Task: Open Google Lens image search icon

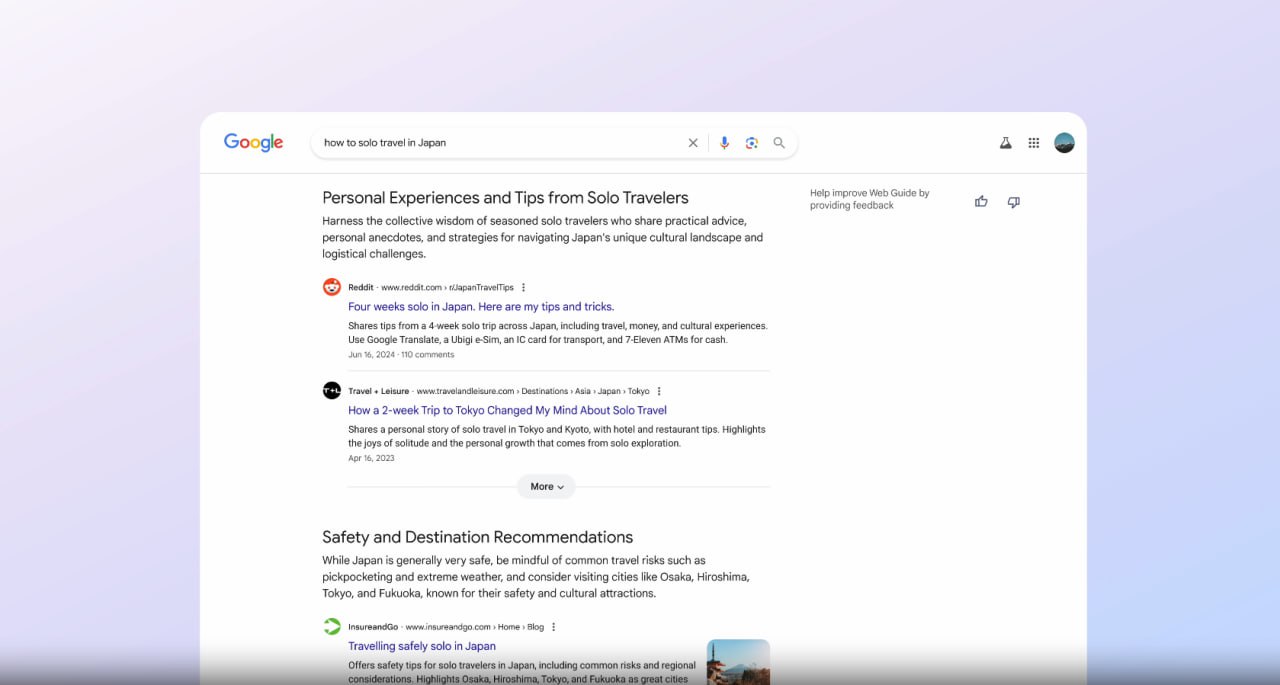Action: pyautogui.click(x=752, y=143)
